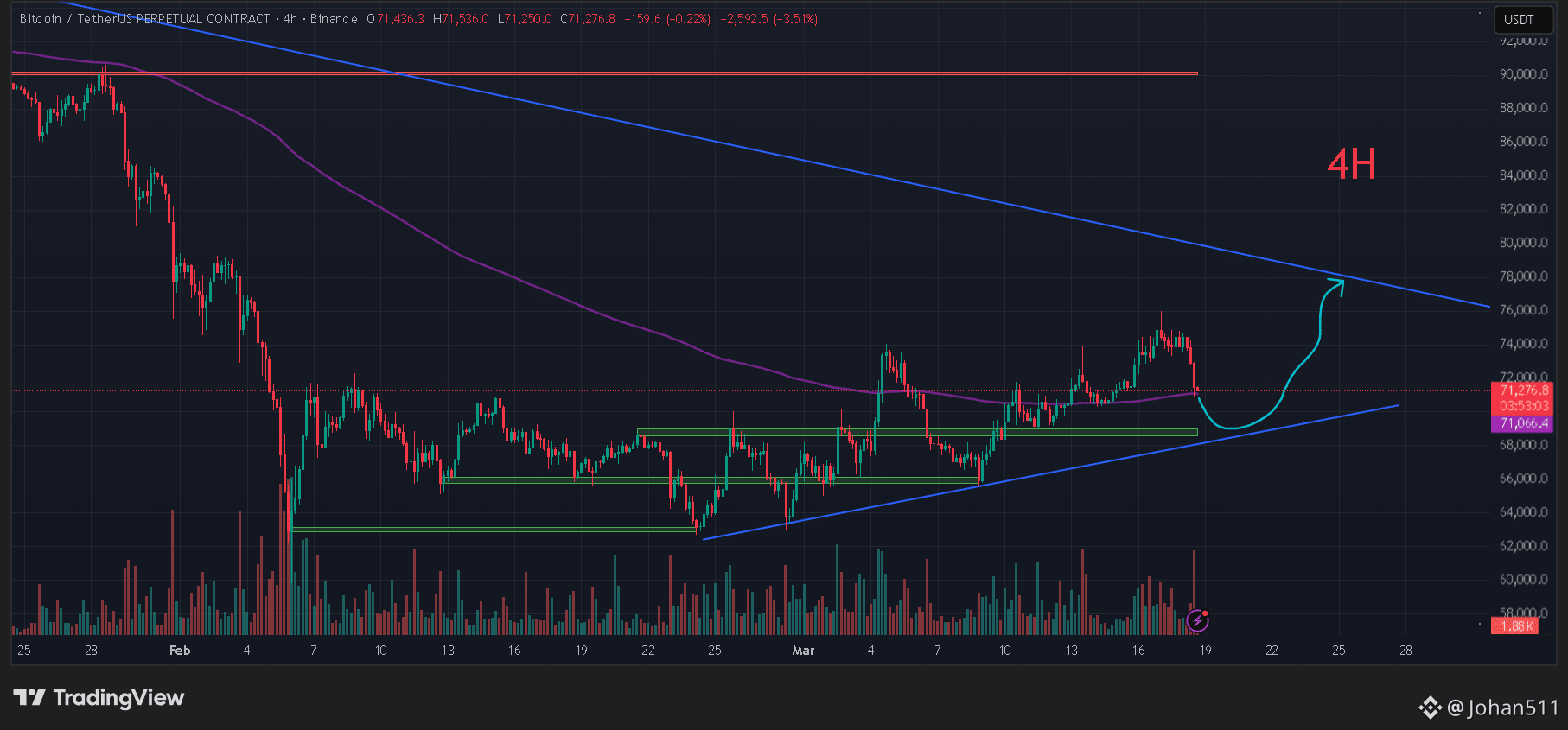
Task: Click the 62,000.0 price axis label
Action: (1523, 546)
